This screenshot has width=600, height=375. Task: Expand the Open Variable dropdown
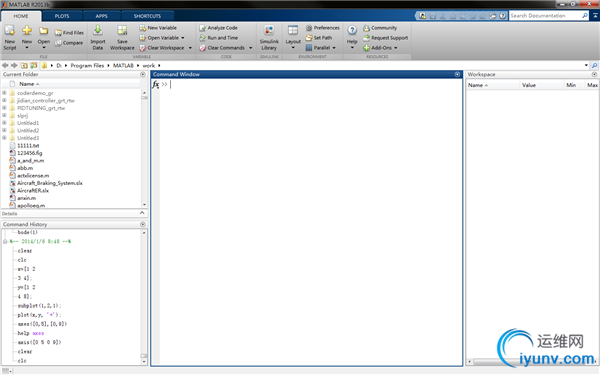click(x=183, y=38)
